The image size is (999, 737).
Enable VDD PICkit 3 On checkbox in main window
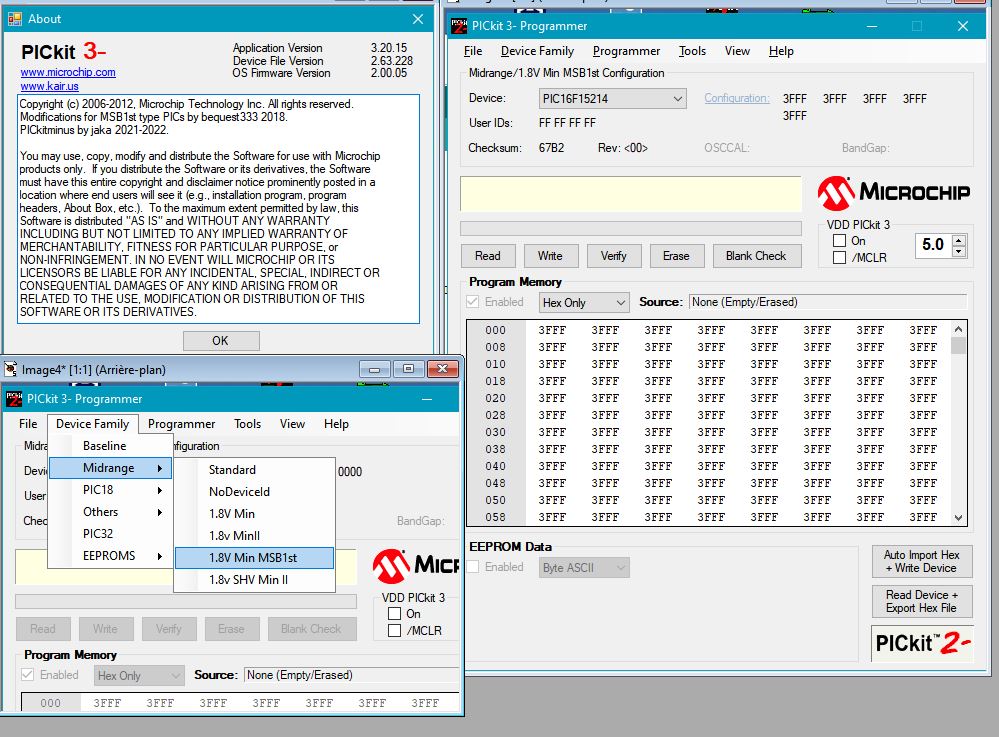point(840,241)
